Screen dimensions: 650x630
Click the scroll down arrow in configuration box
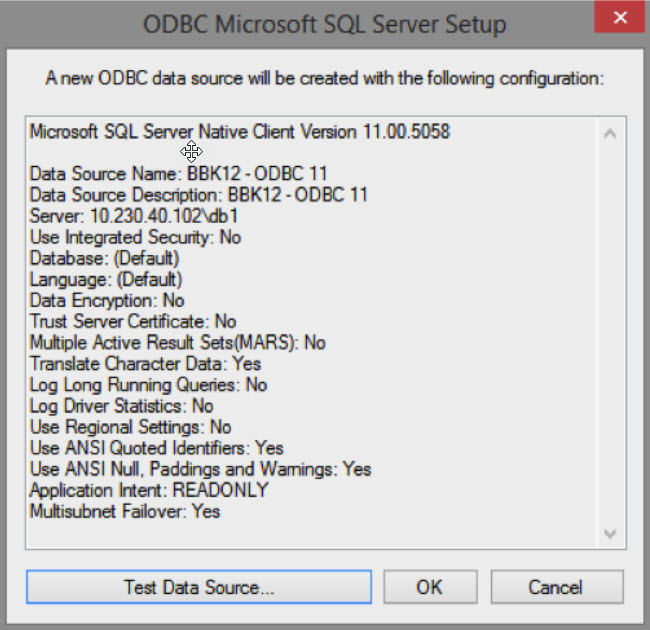pyautogui.click(x=610, y=533)
